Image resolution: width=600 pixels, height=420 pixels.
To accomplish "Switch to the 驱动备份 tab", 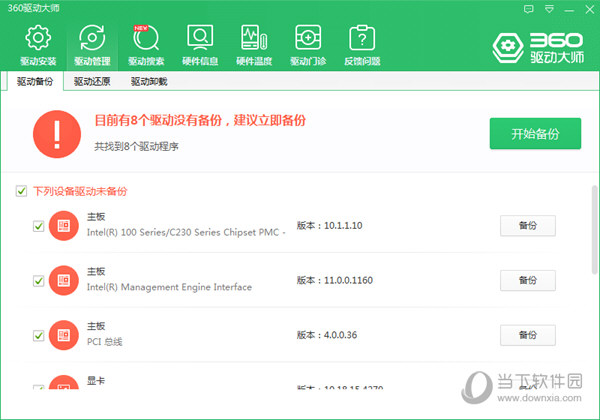I will click(35, 81).
